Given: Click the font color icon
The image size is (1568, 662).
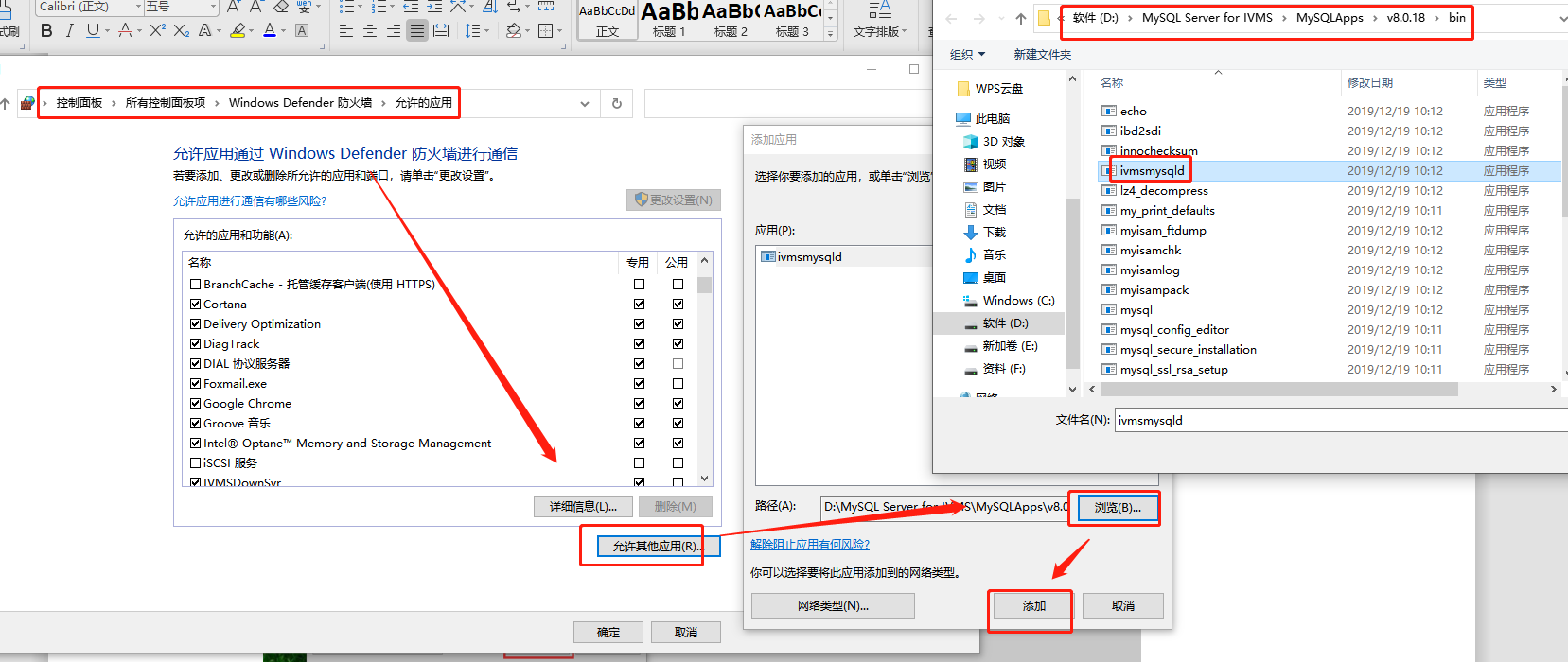Looking at the screenshot, I should [x=270, y=30].
